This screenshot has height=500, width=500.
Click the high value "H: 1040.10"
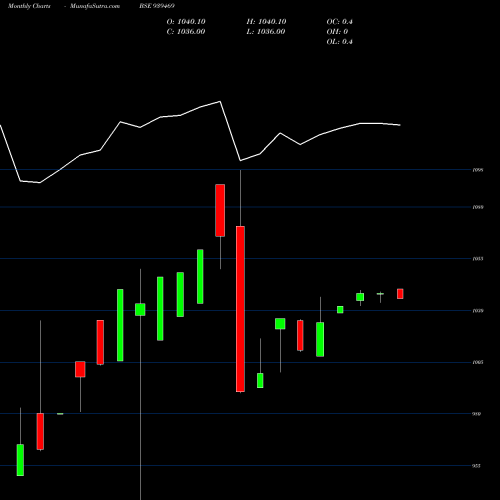pyautogui.click(x=266, y=22)
